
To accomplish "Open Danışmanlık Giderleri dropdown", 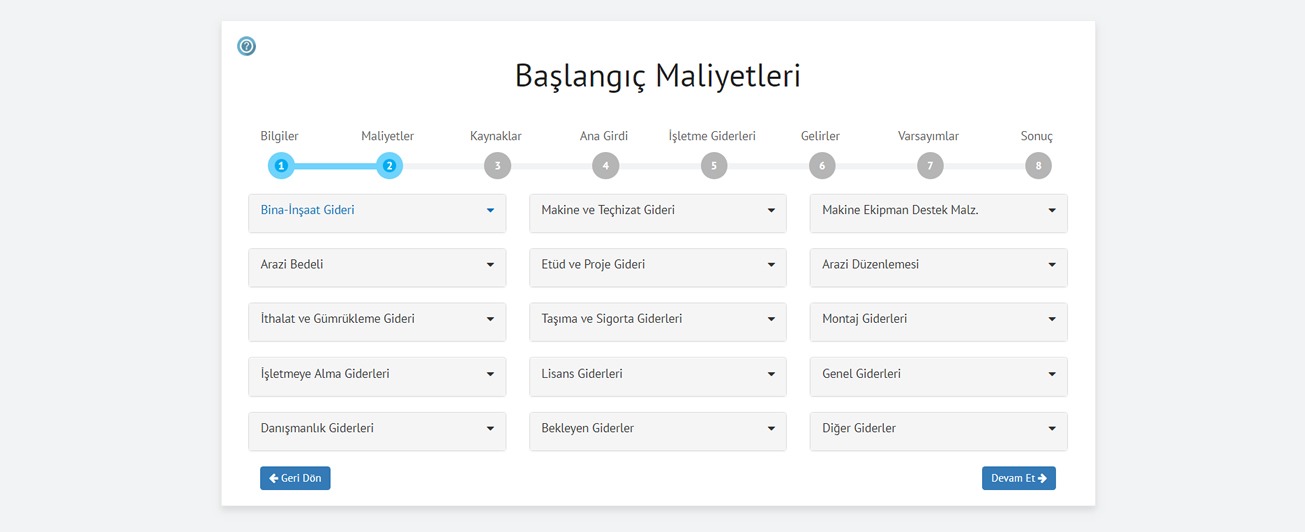I will pos(377,431).
